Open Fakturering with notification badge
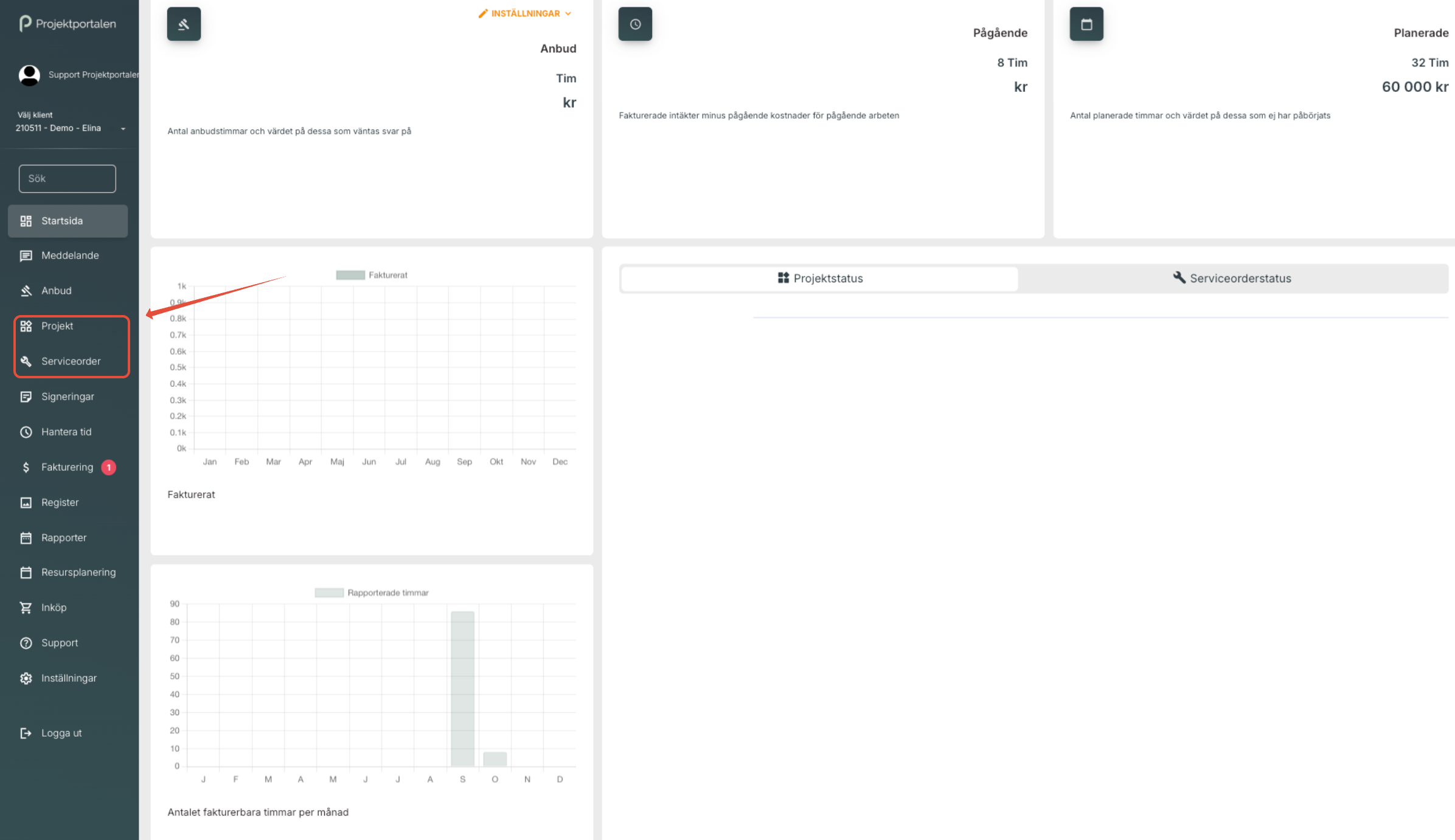Screen dimensions: 1455x840 point(67,467)
